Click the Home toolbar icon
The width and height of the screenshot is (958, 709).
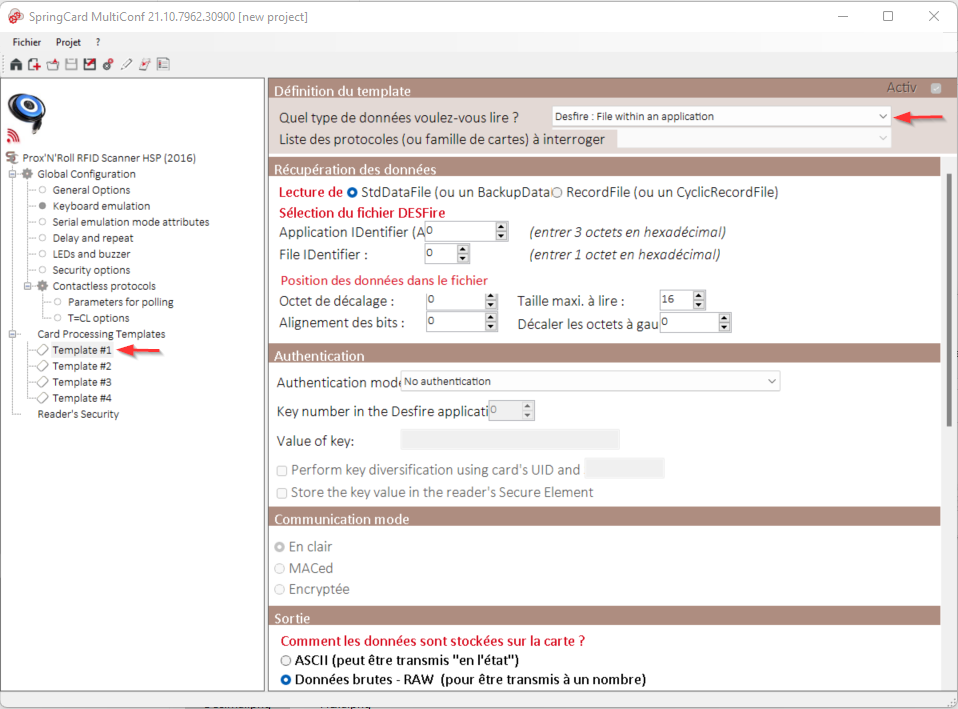point(16,64)
